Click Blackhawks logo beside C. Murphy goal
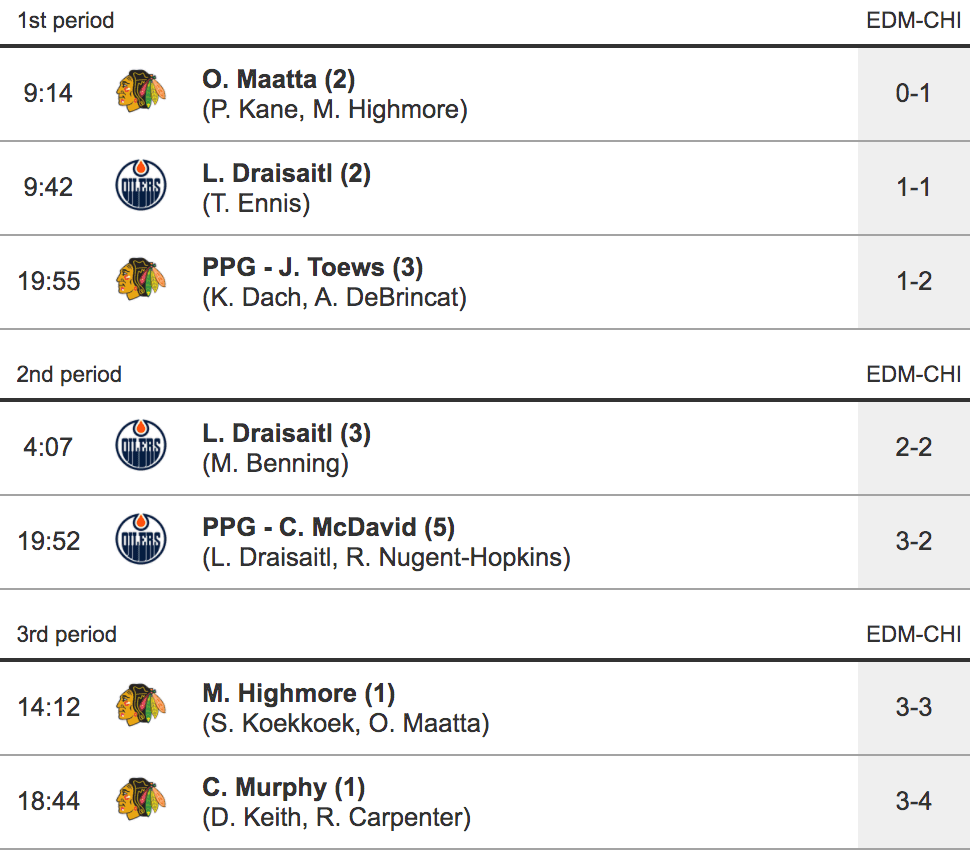 (x=140, y=801)
